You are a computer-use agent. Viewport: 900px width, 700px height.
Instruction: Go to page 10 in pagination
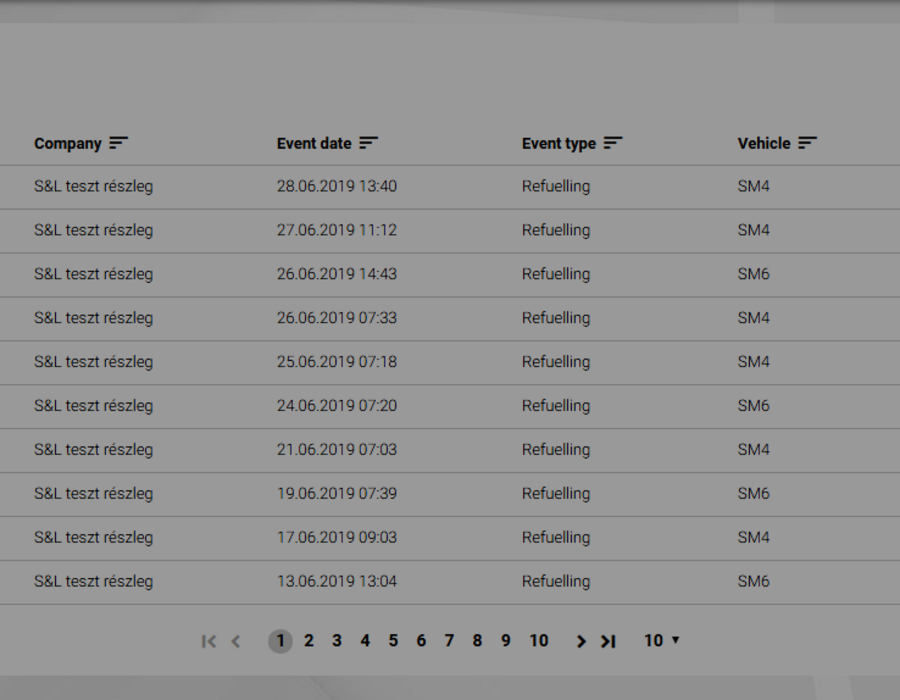[x=538, y=640]
